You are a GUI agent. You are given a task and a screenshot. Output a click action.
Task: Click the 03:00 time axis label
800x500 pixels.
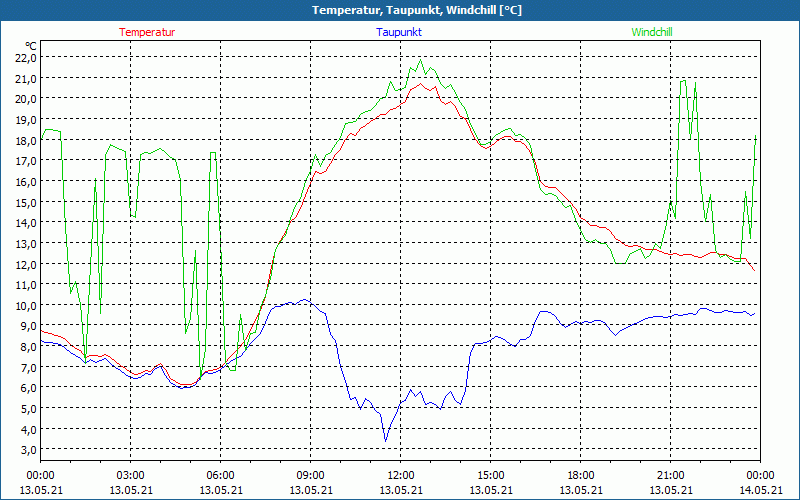[131, 476]
